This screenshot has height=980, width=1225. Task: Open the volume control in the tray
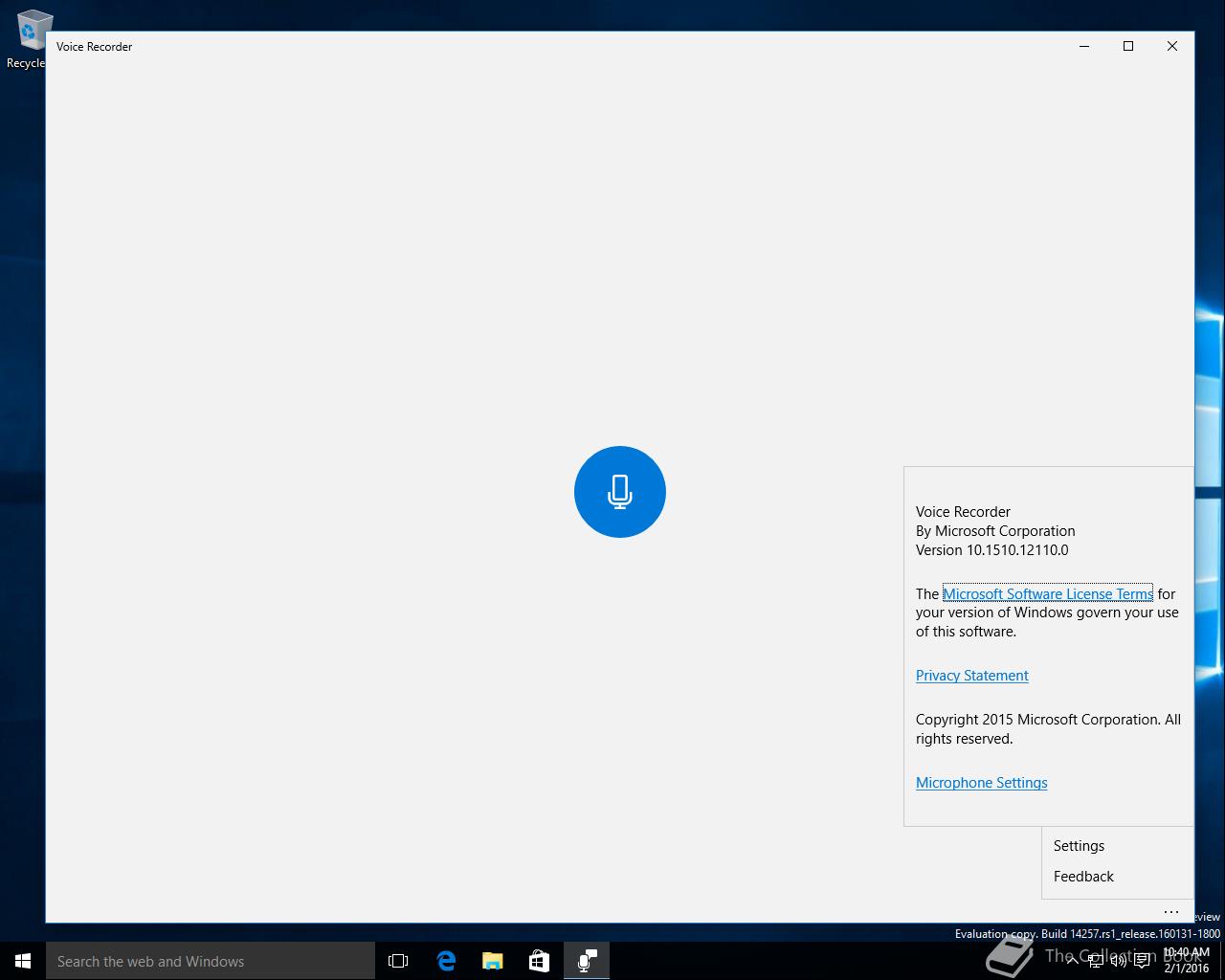[x=1119, y=961]
